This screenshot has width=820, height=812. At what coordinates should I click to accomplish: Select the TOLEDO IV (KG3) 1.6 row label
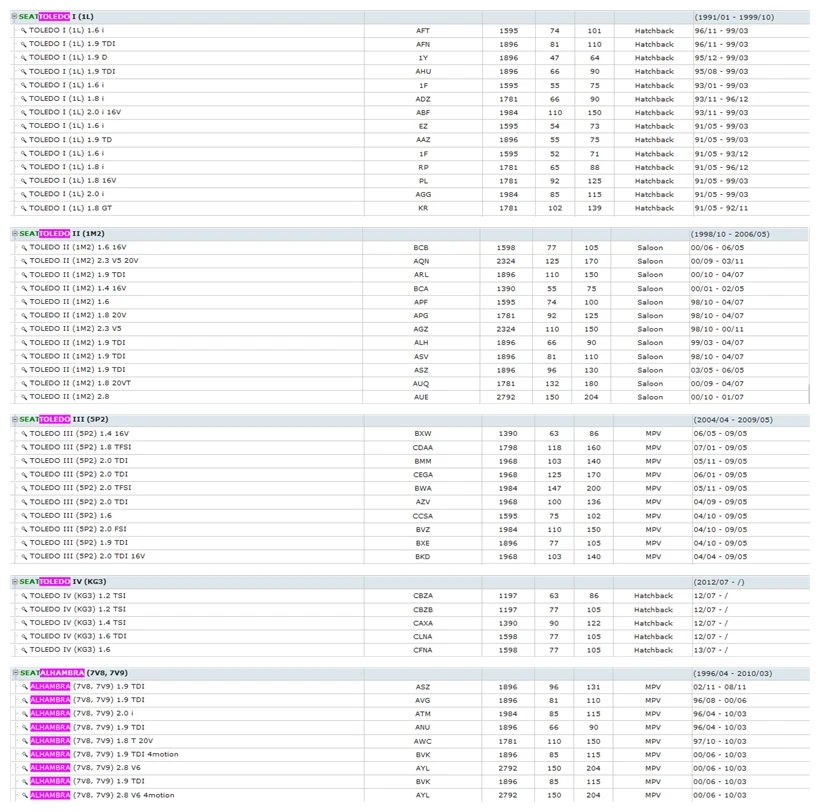coord(70,650)
